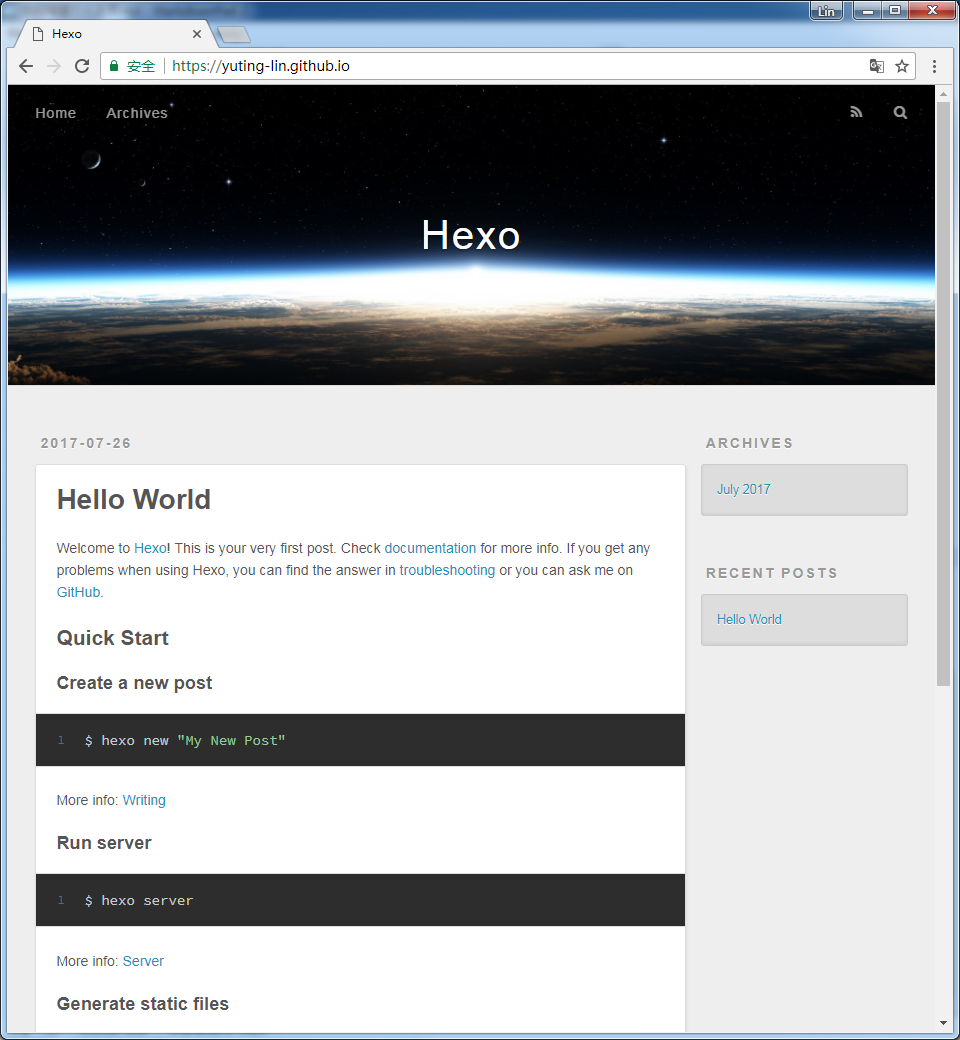The image size is (960, 1040).
Task: Open Hello World under Recent Posts
Action: pos(749,619)
